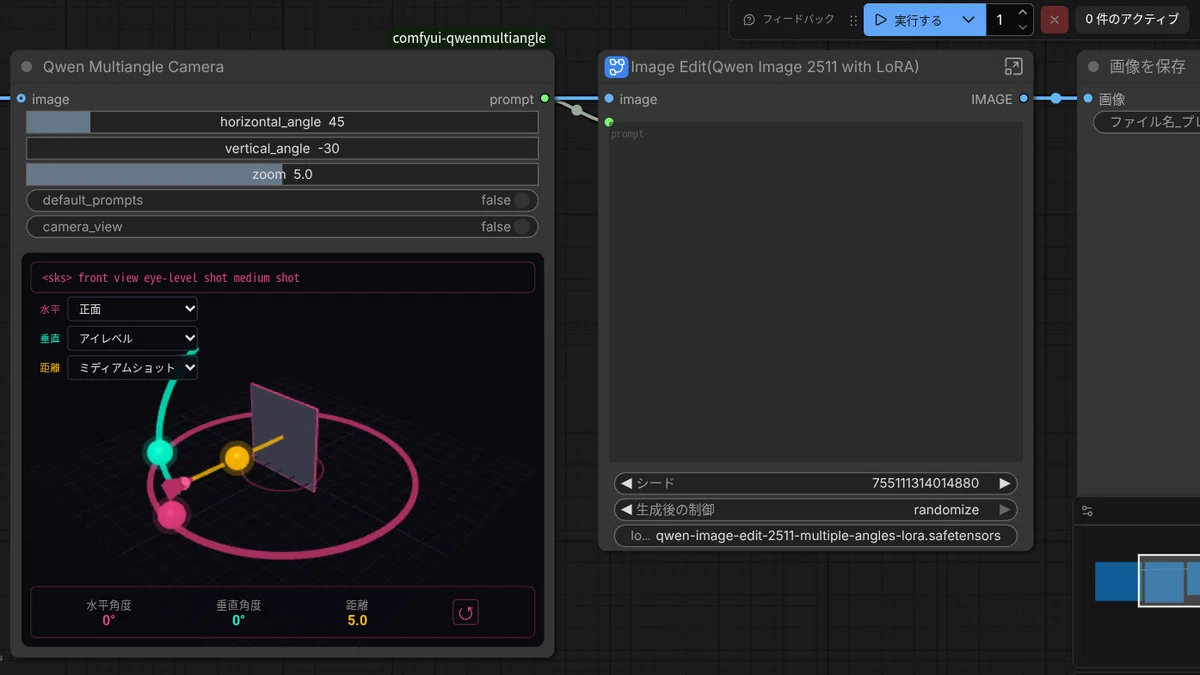Click the minimap settings sliders icon

pos(1088,511)
